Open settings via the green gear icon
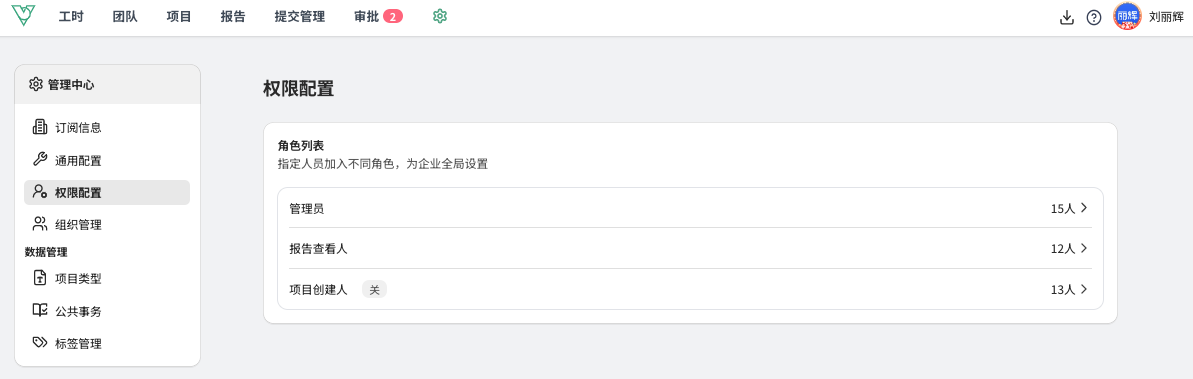1193x379 pixels. [x=440, y=16]
